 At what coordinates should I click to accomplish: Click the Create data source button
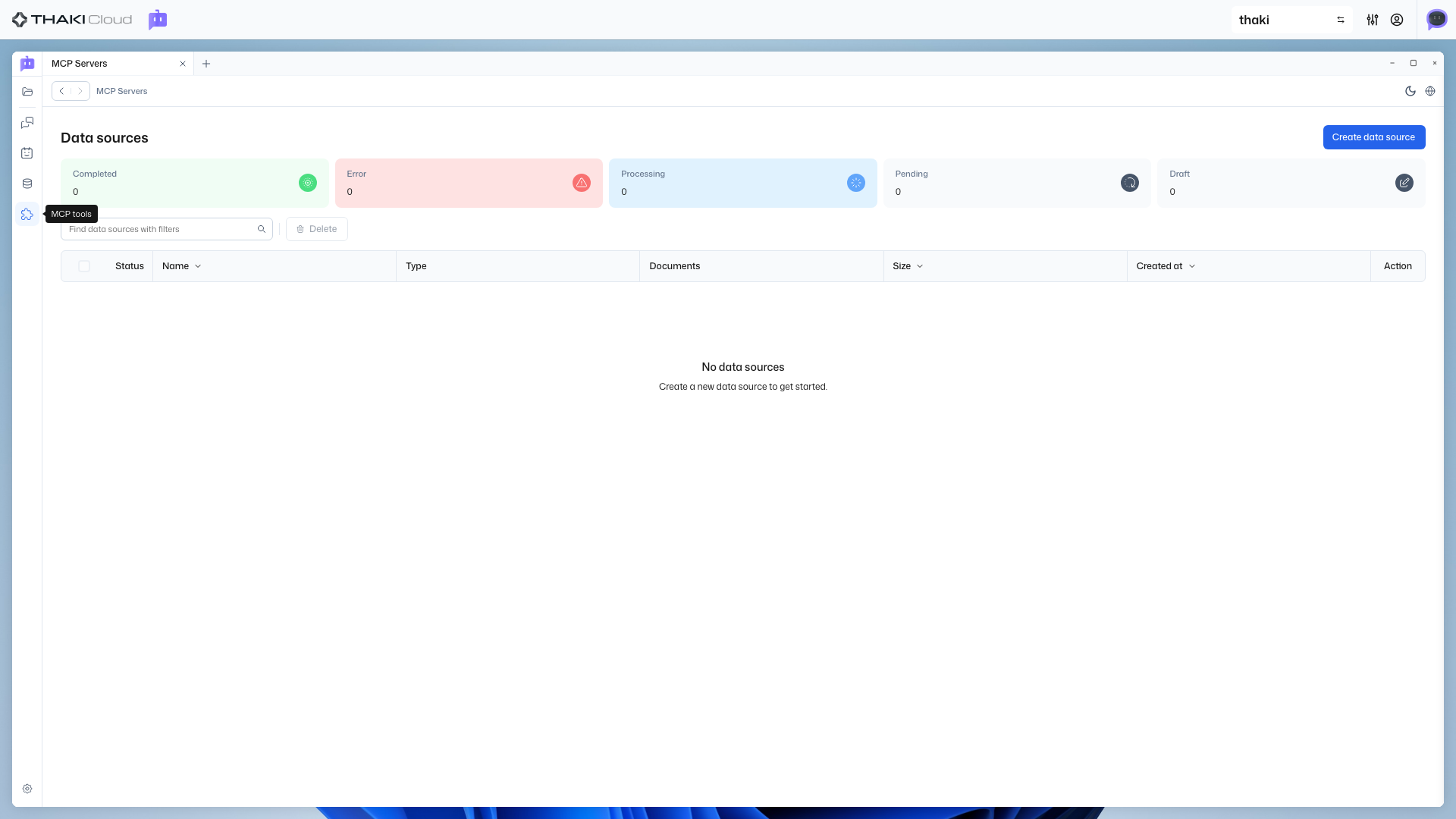[x=1373, y=137]
